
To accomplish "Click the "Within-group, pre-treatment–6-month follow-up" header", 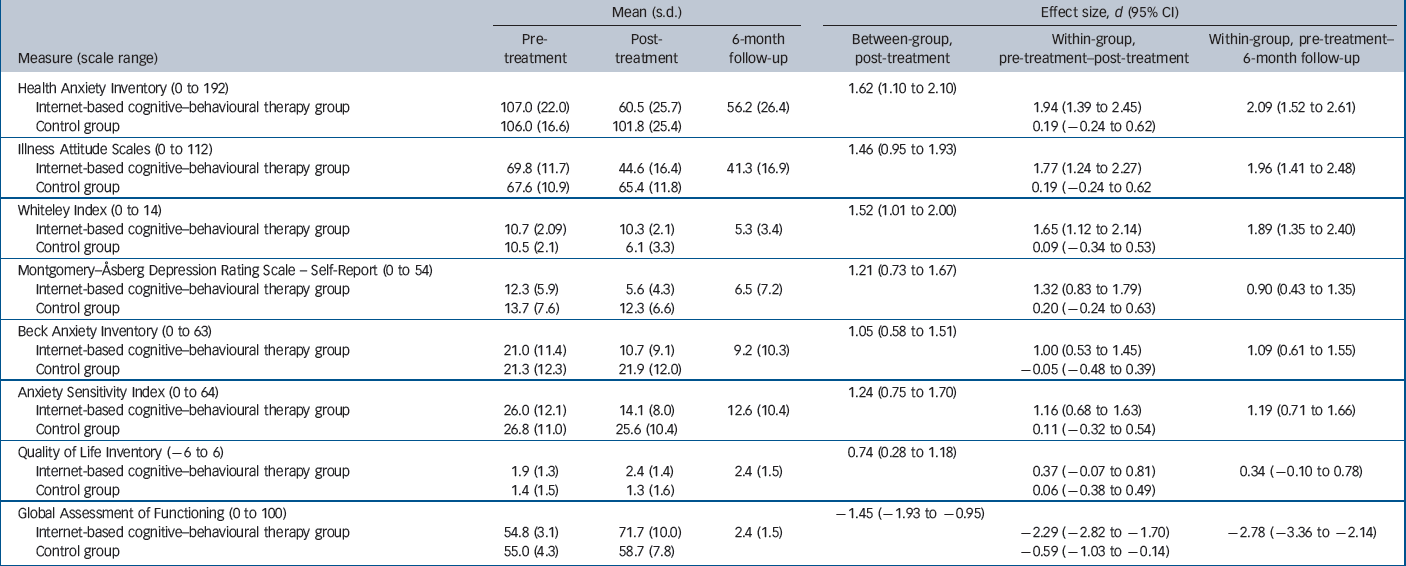I will point(1300,49).
